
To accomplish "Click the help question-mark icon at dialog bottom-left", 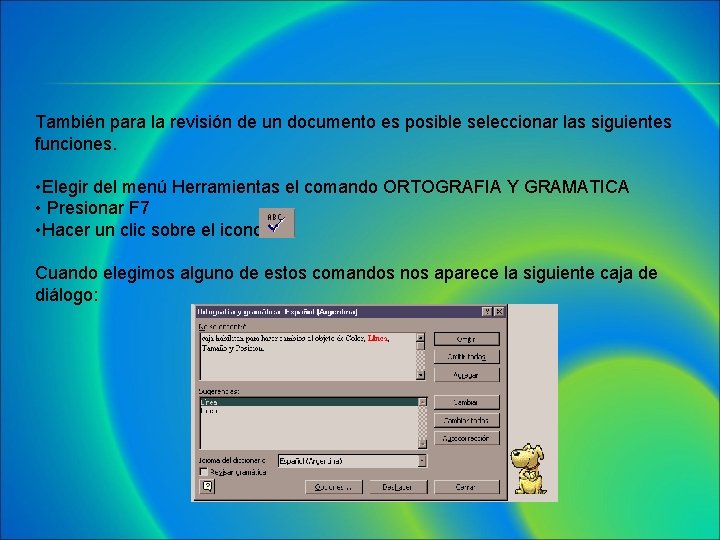I will [207, 486].
